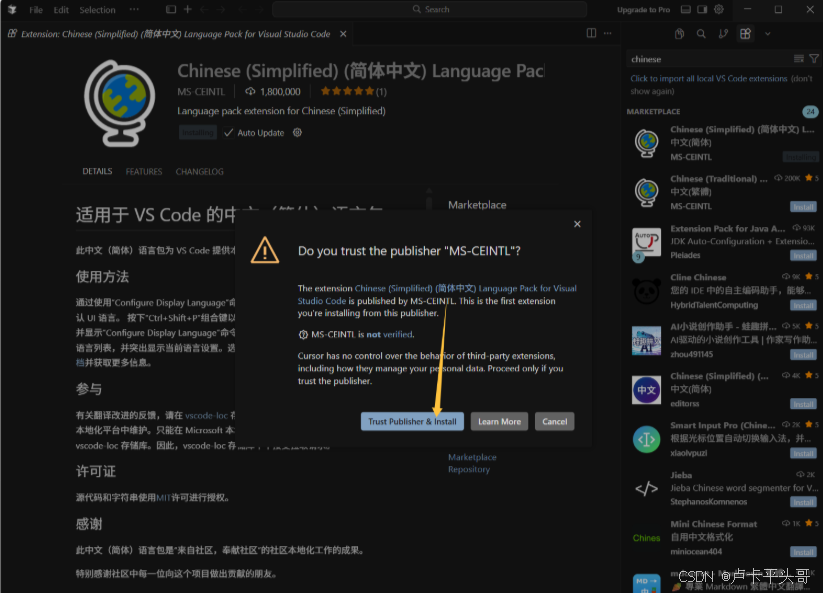Open the sidebar Search view icon
This screenshot has width=823, height=593.
(x=701, y=34)
